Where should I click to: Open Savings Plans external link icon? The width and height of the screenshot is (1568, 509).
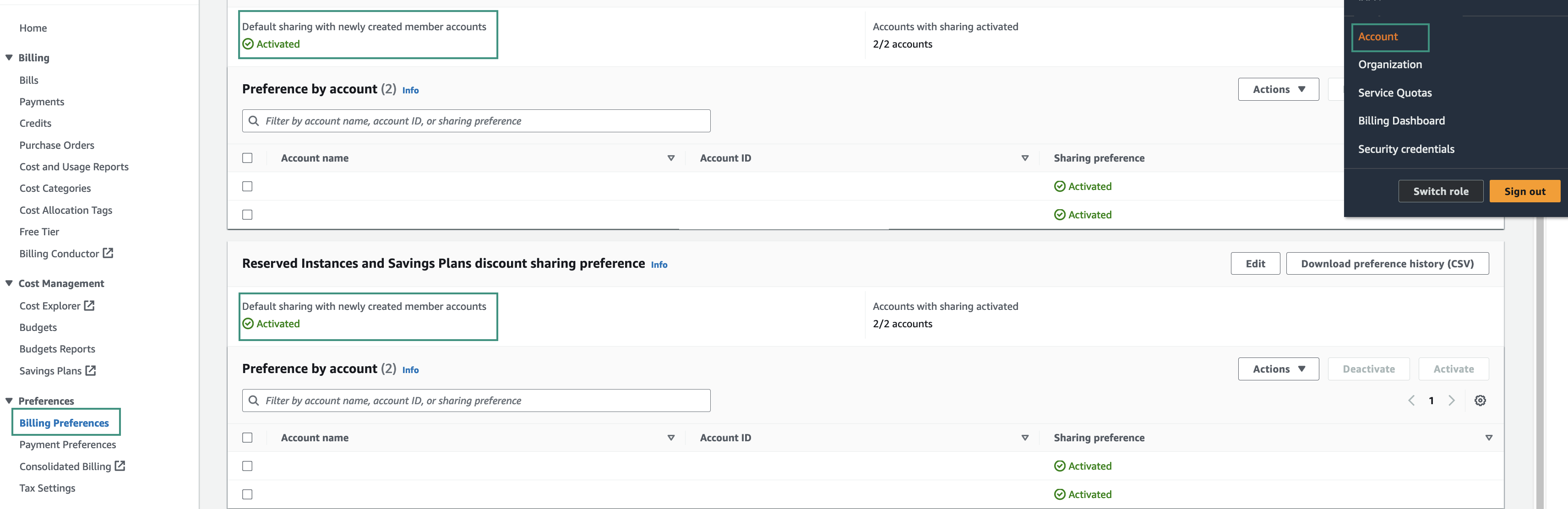pyautogui.click(x=91, y=370)
